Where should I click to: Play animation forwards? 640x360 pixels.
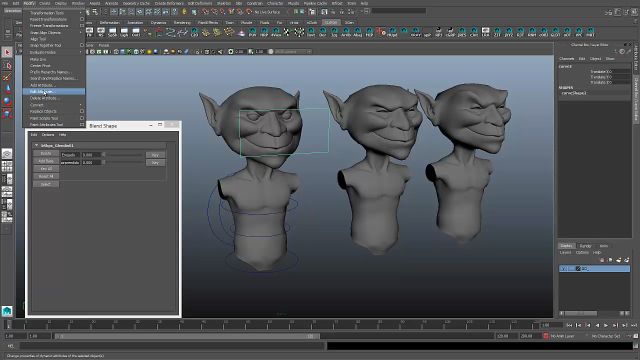[x=606, y=325]
